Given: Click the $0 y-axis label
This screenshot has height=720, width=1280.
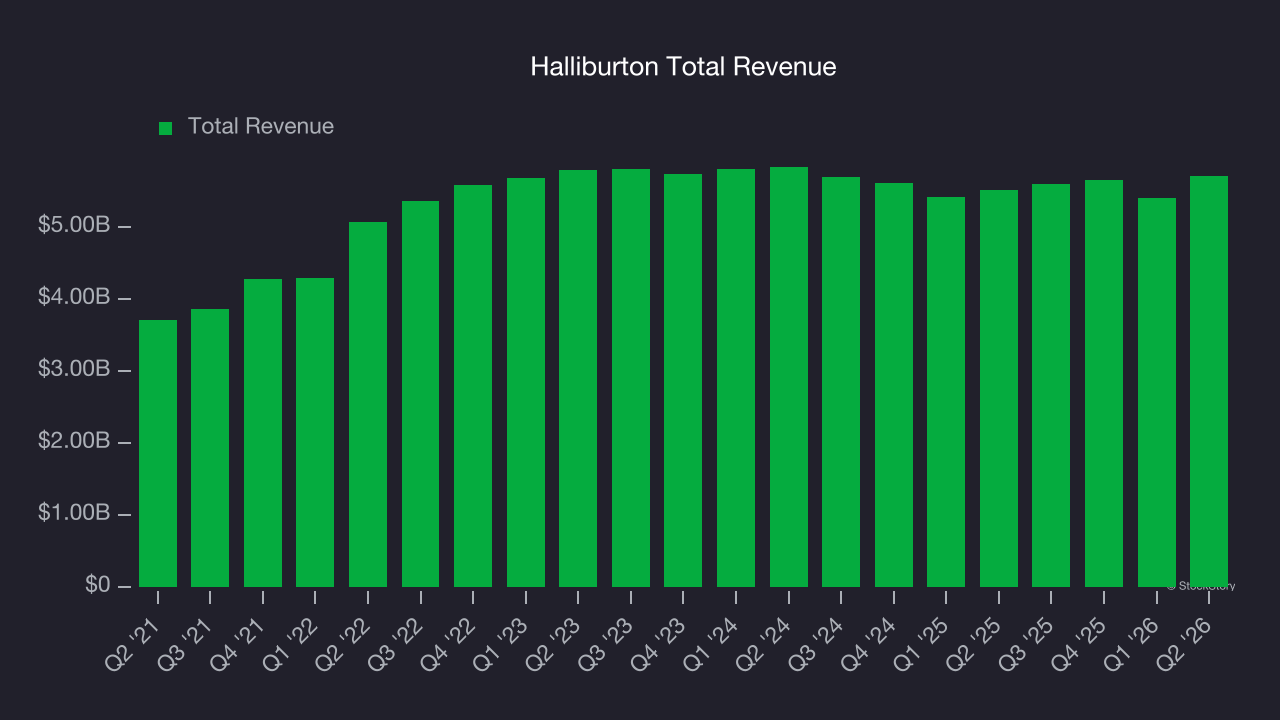Looking at the screenshot, I should pyautogui.click(x=97, y=586).
